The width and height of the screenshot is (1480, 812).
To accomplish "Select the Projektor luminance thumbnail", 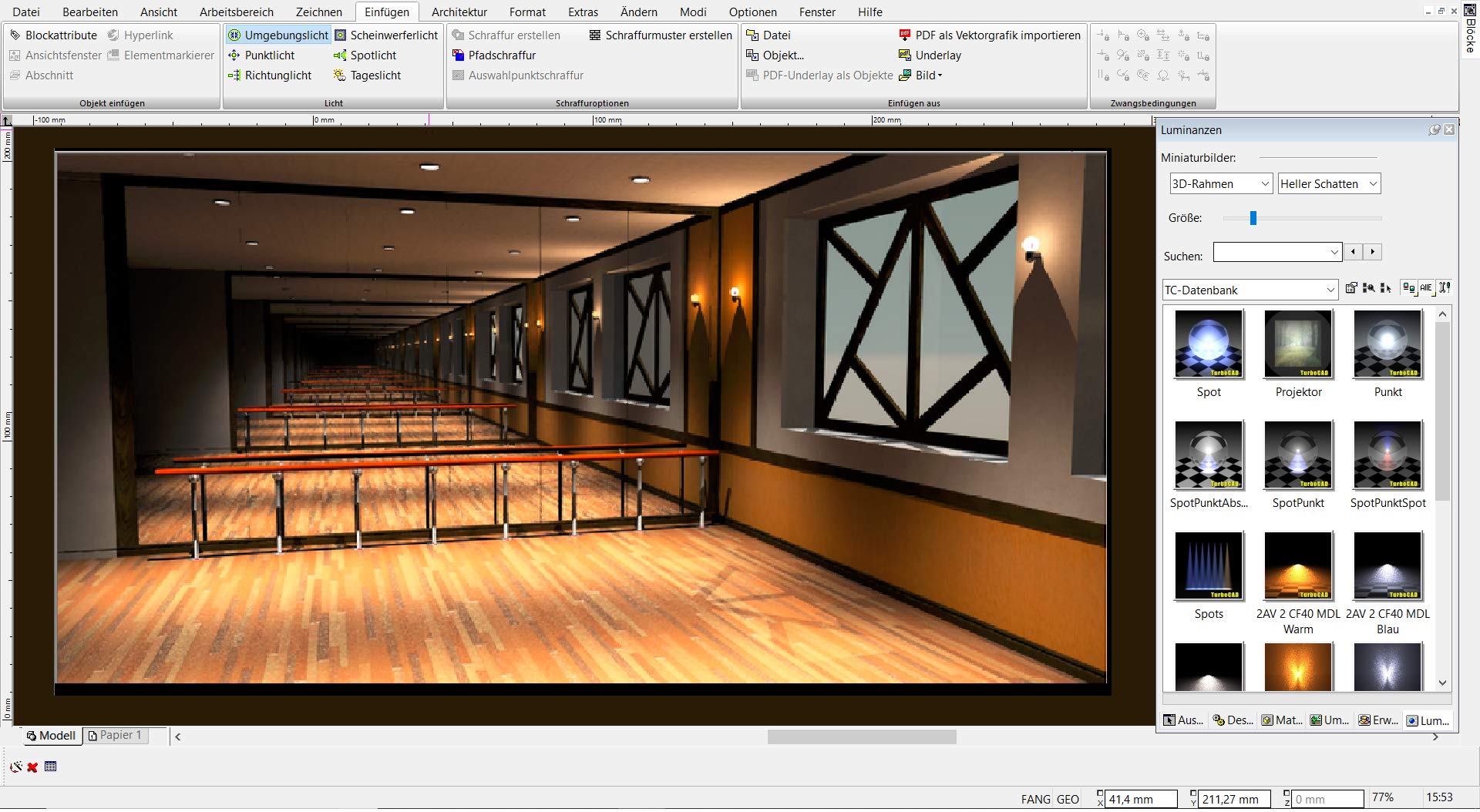I will [1298, 354].
